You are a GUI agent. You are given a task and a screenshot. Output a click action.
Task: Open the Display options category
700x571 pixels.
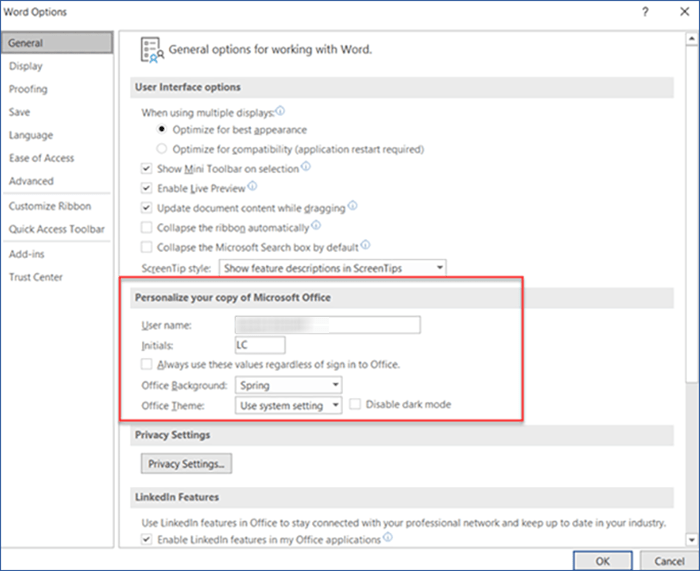[x=26, y=66]
